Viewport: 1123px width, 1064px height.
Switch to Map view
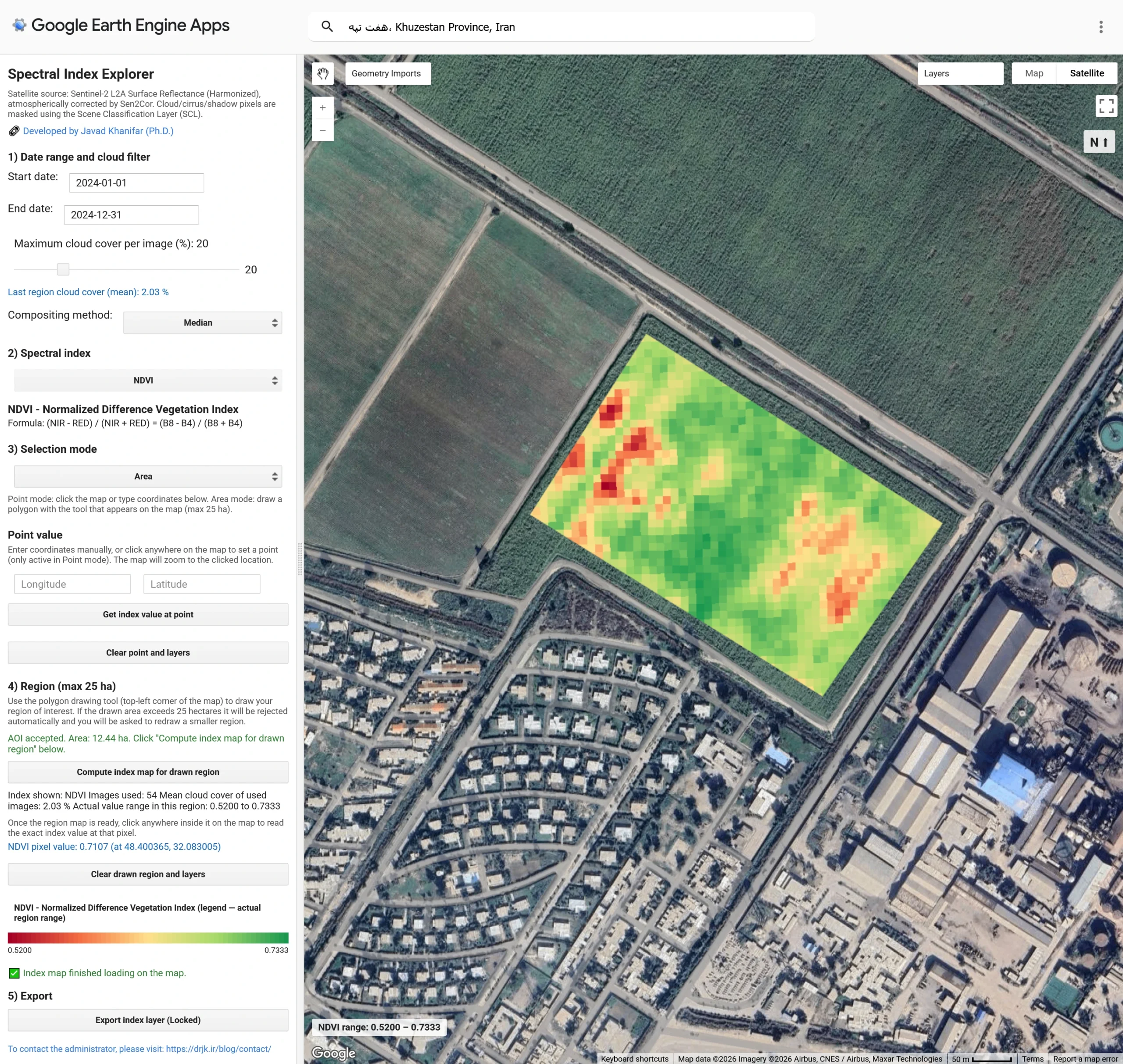pos(1034,73)
